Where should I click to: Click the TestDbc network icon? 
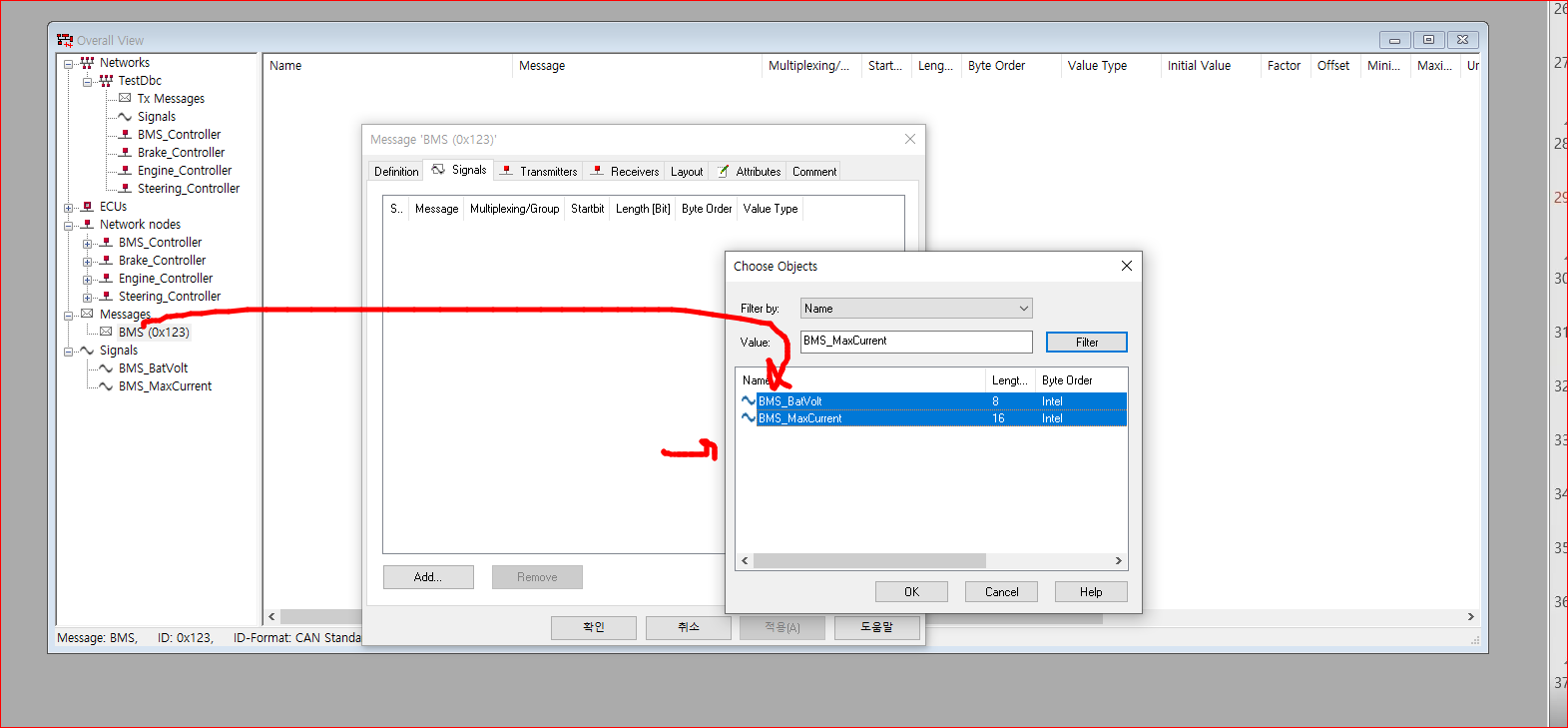tap(106, 81)
